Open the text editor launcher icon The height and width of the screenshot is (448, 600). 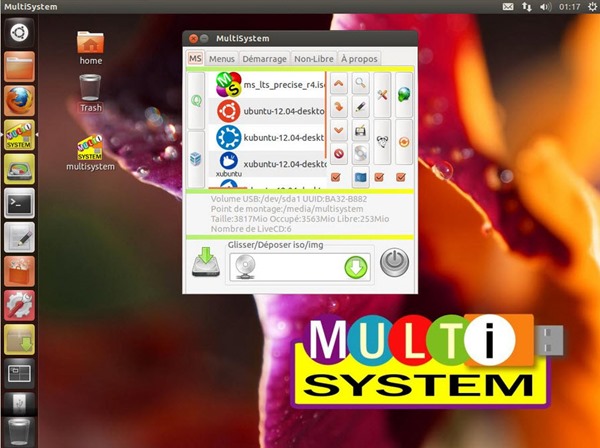(19, 237)
